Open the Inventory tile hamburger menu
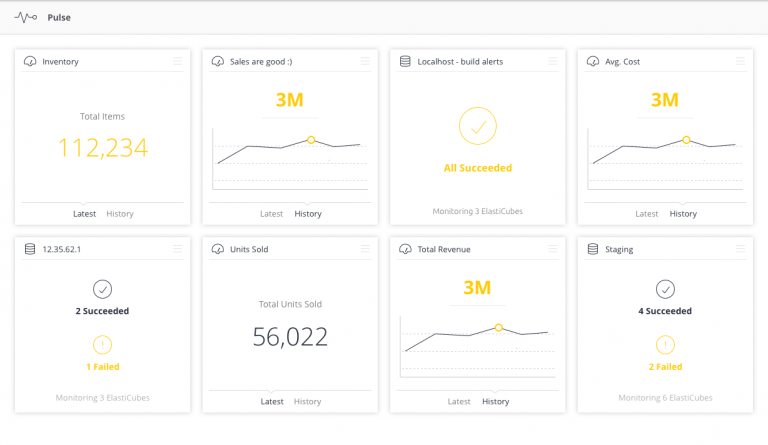This screenshot has height=445, width=768. tap(177, 61)
